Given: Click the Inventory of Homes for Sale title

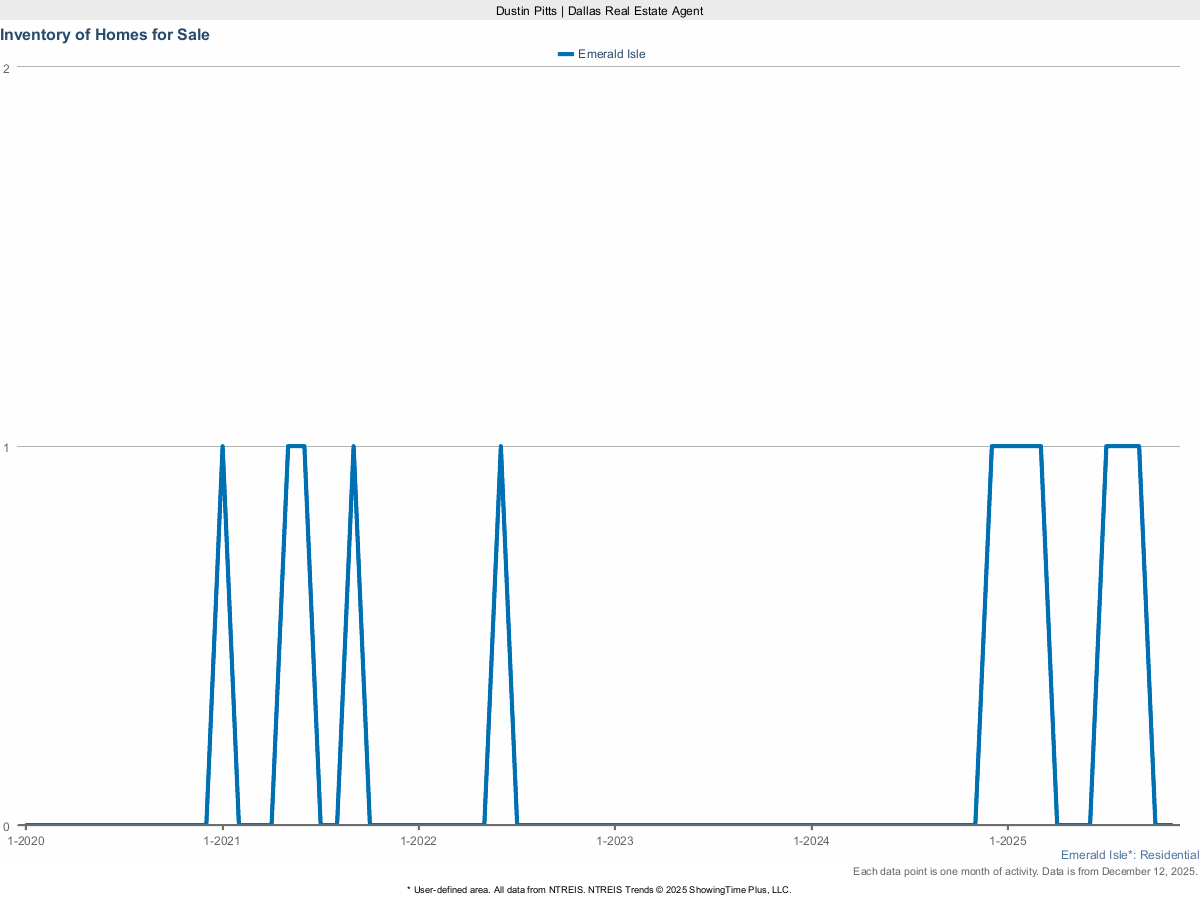Looking at the screenshot, I should pos(105,34).
